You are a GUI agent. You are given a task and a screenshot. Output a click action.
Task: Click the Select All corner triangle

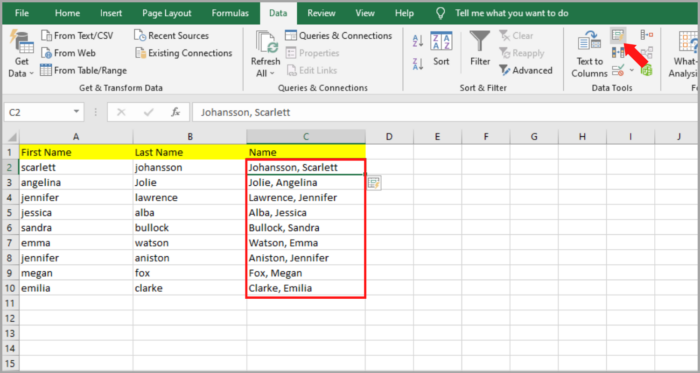12,137
